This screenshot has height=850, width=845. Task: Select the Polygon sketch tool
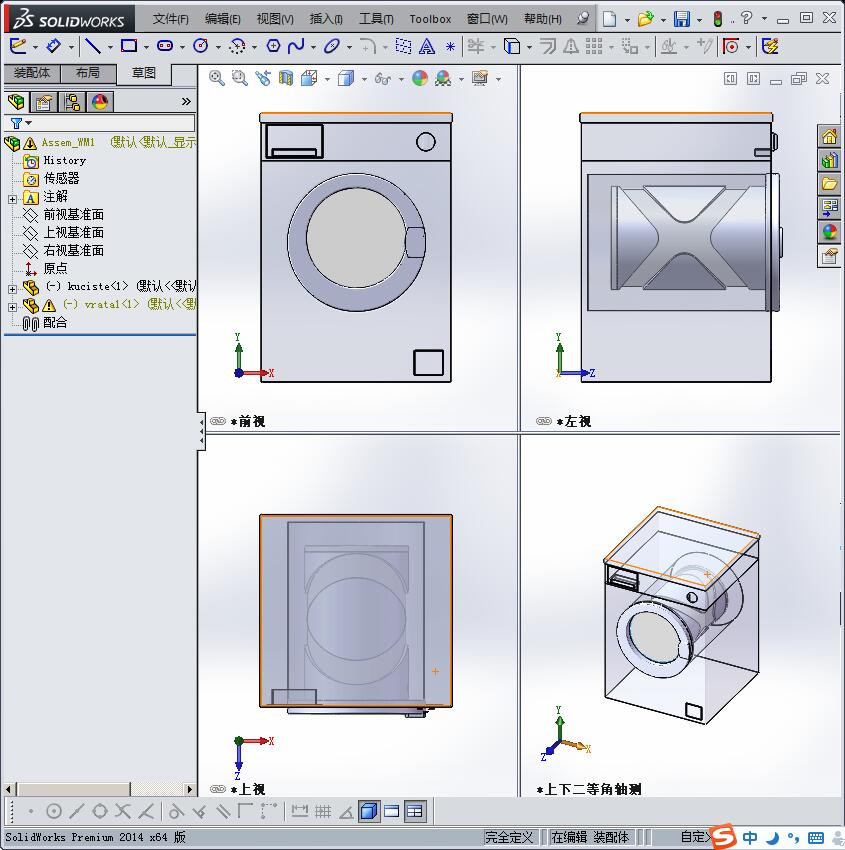273,47
